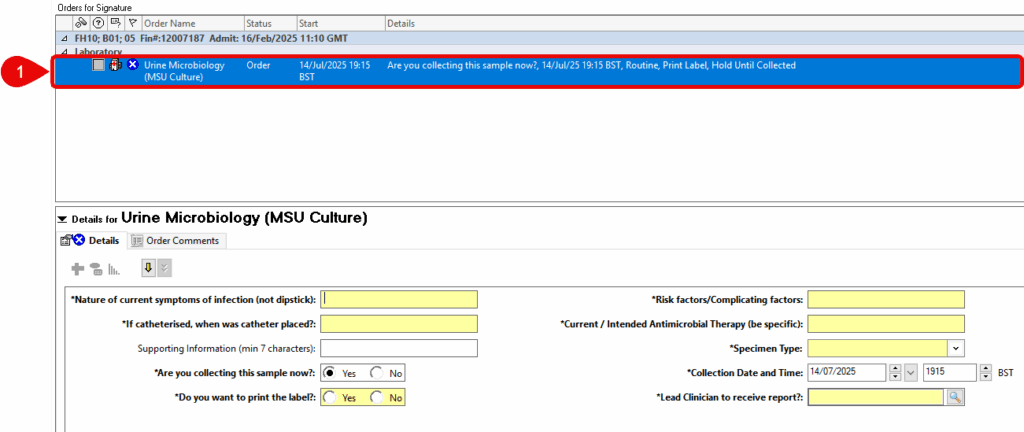Viewport: 1024px width, 432px height.
Task: Click Current / Intended Antimicrobial Therapy field
Action: (886, 324)
